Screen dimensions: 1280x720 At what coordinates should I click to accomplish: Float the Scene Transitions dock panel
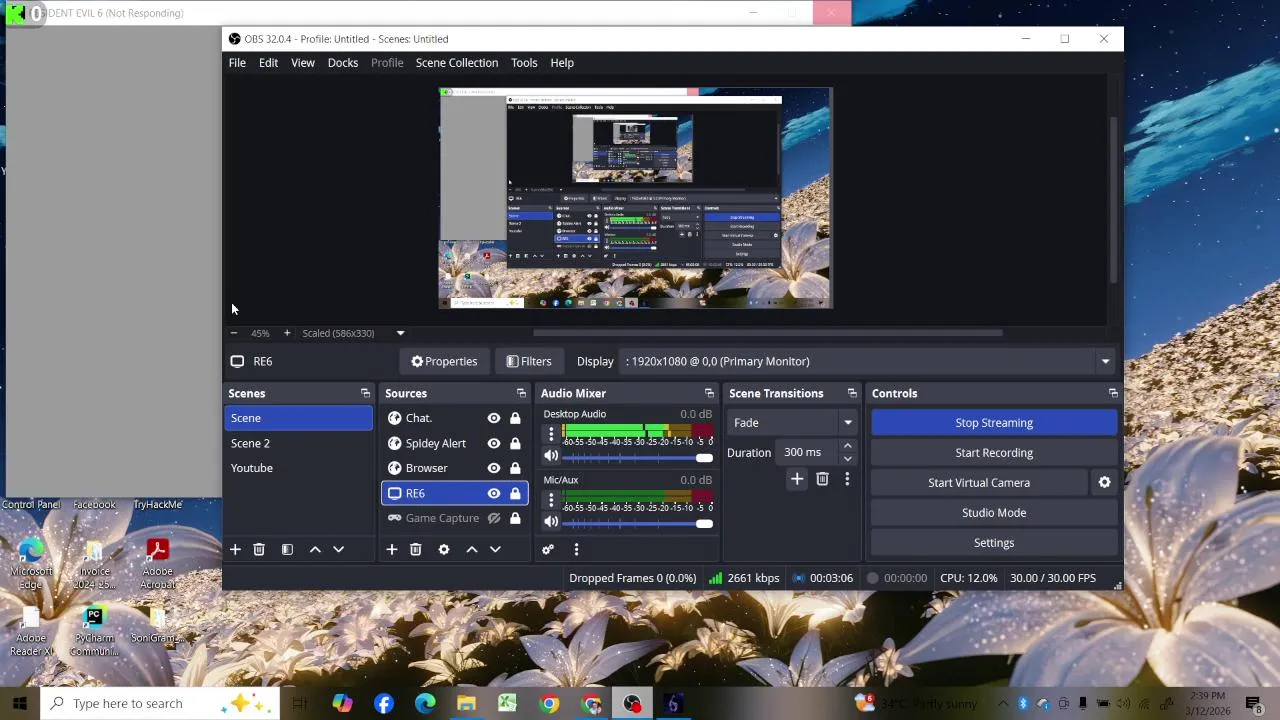pyautogui.click(x=852, y=393)
